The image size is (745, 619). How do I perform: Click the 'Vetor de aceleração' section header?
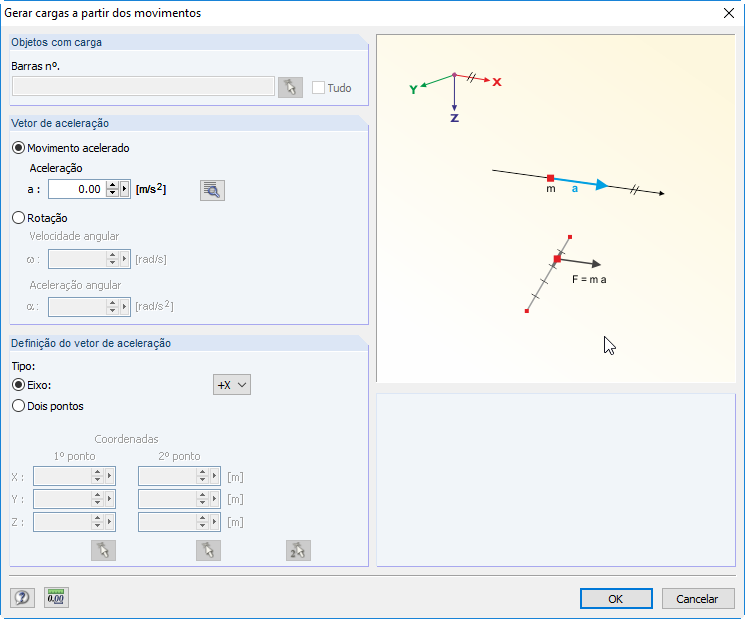coord(60,123)
